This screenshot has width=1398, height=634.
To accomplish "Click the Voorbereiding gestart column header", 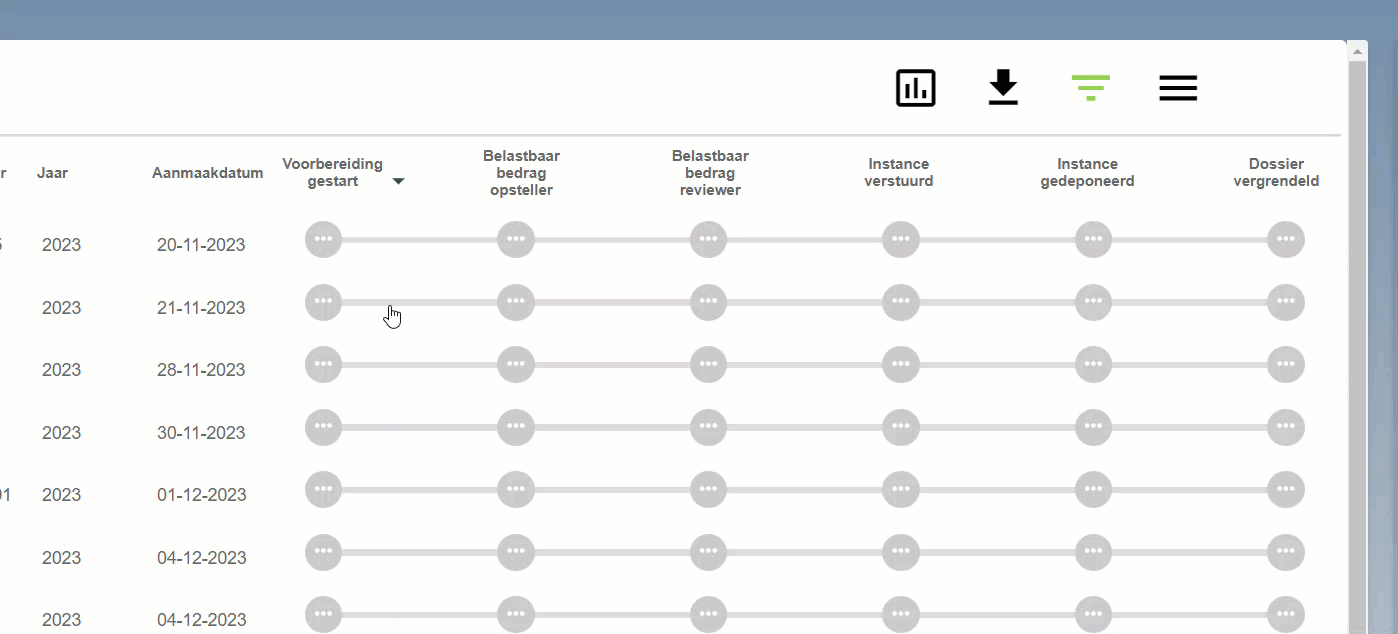I will coord(332,173).
